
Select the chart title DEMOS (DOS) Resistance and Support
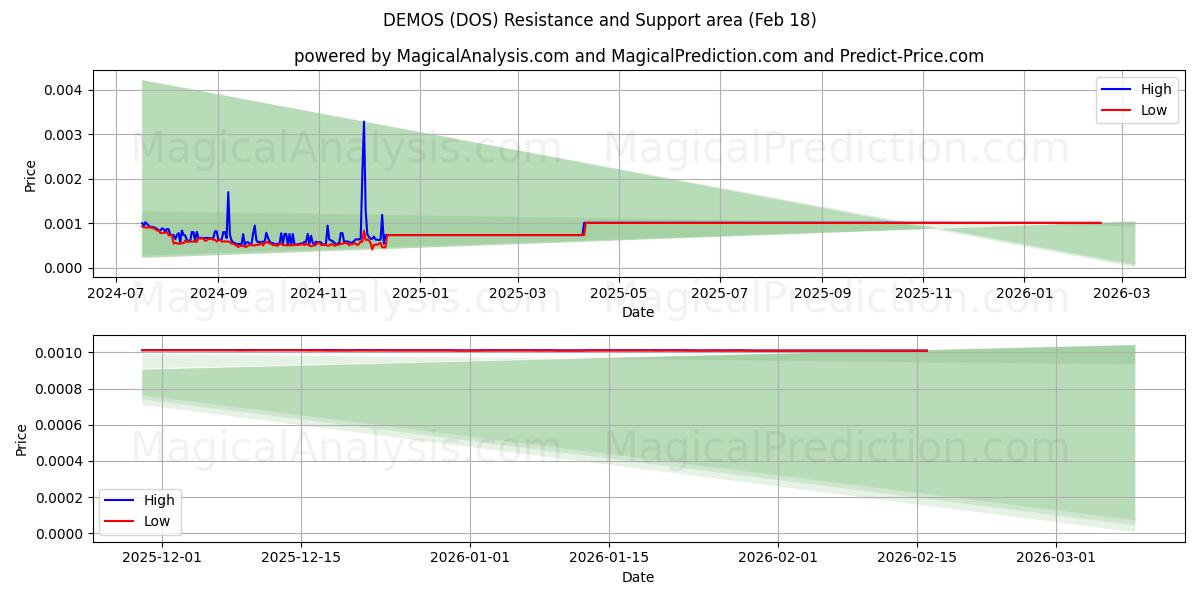(599, 19)
